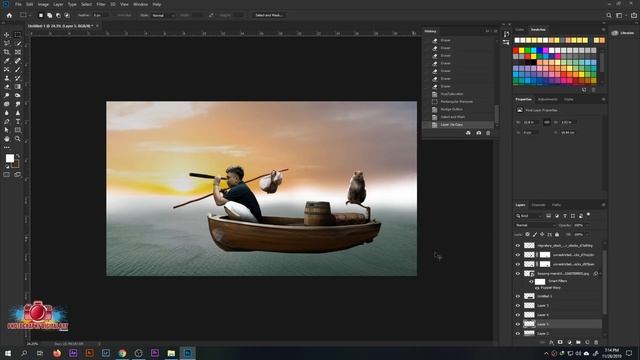Click the delete layer trash icon
The image size is (640, 360).
pos(596,342)
